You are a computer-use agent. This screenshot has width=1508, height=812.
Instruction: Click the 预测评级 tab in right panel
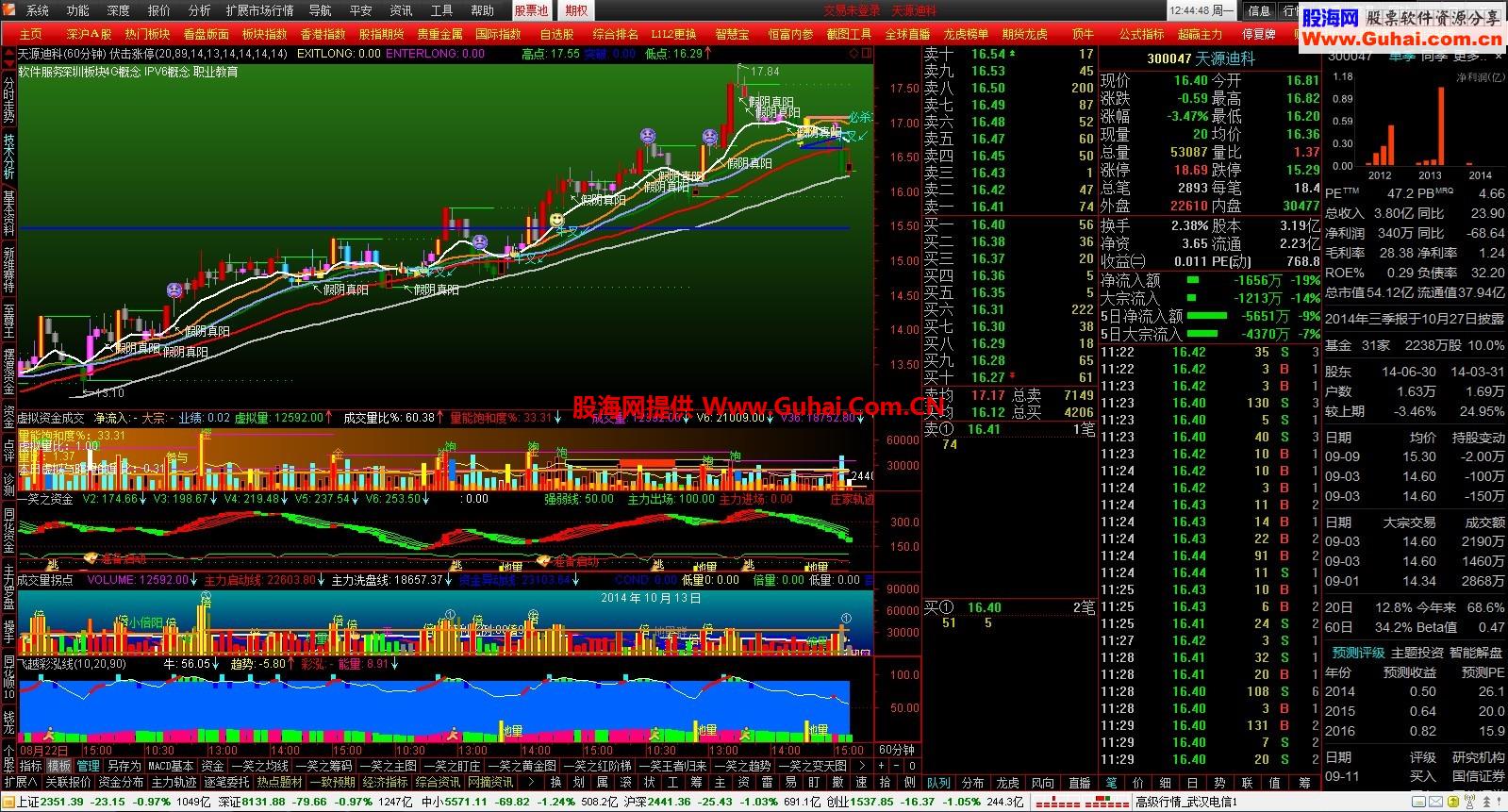1358,653
